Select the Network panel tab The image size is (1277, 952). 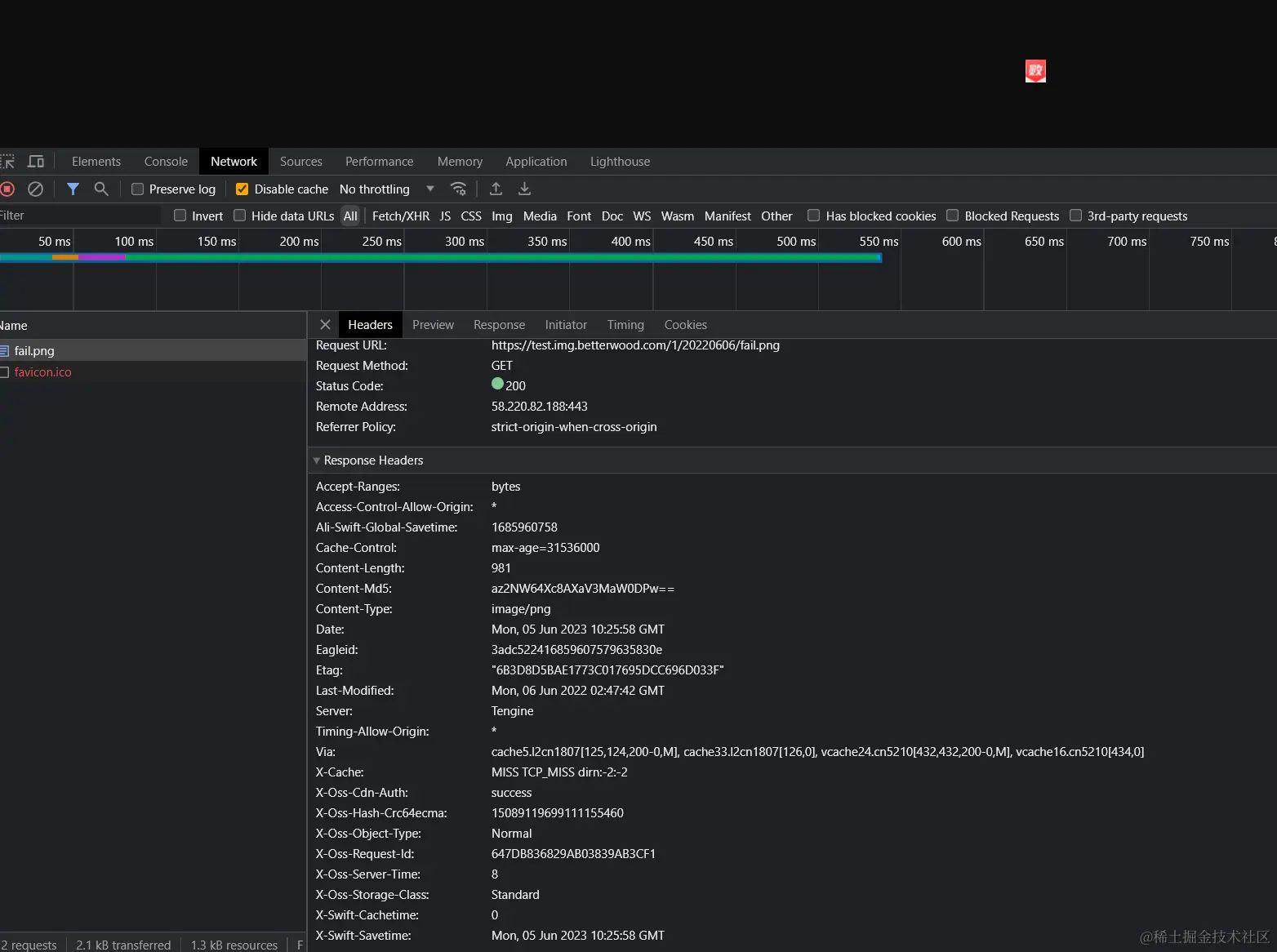[234, 162]
